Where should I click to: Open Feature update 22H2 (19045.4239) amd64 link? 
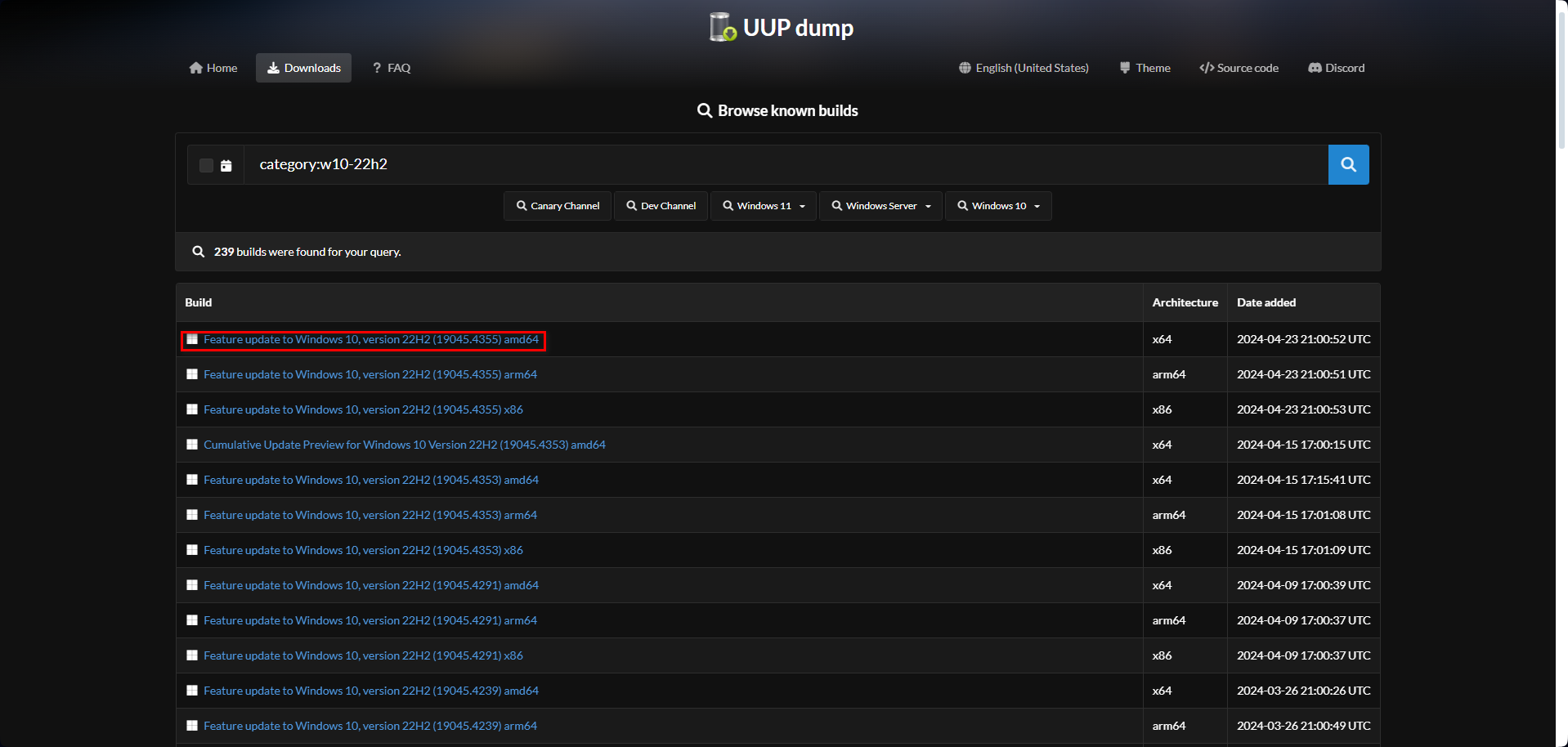(371, 691)
